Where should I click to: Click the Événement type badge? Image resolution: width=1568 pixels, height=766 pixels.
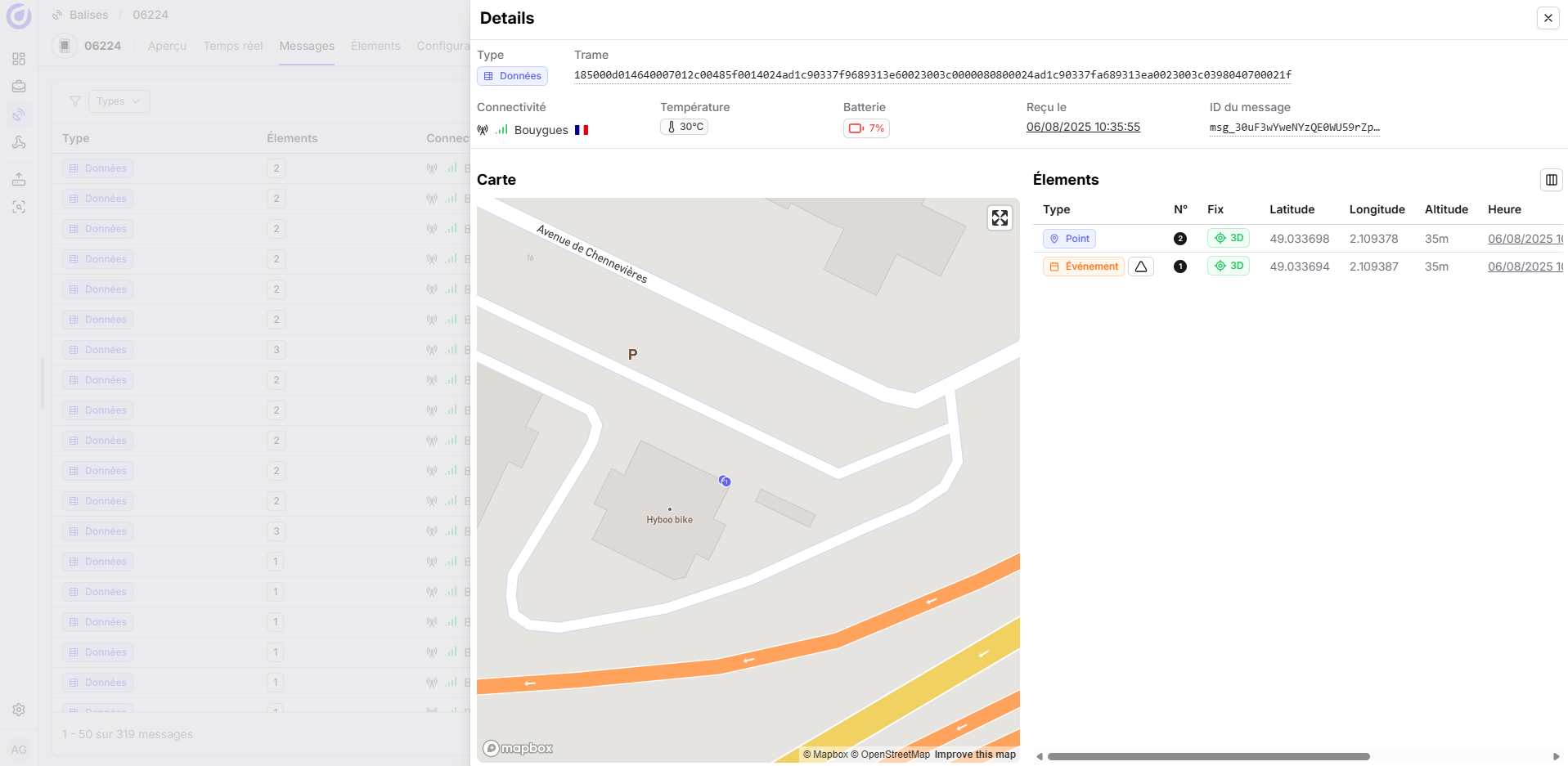[x=1083, y=267]
